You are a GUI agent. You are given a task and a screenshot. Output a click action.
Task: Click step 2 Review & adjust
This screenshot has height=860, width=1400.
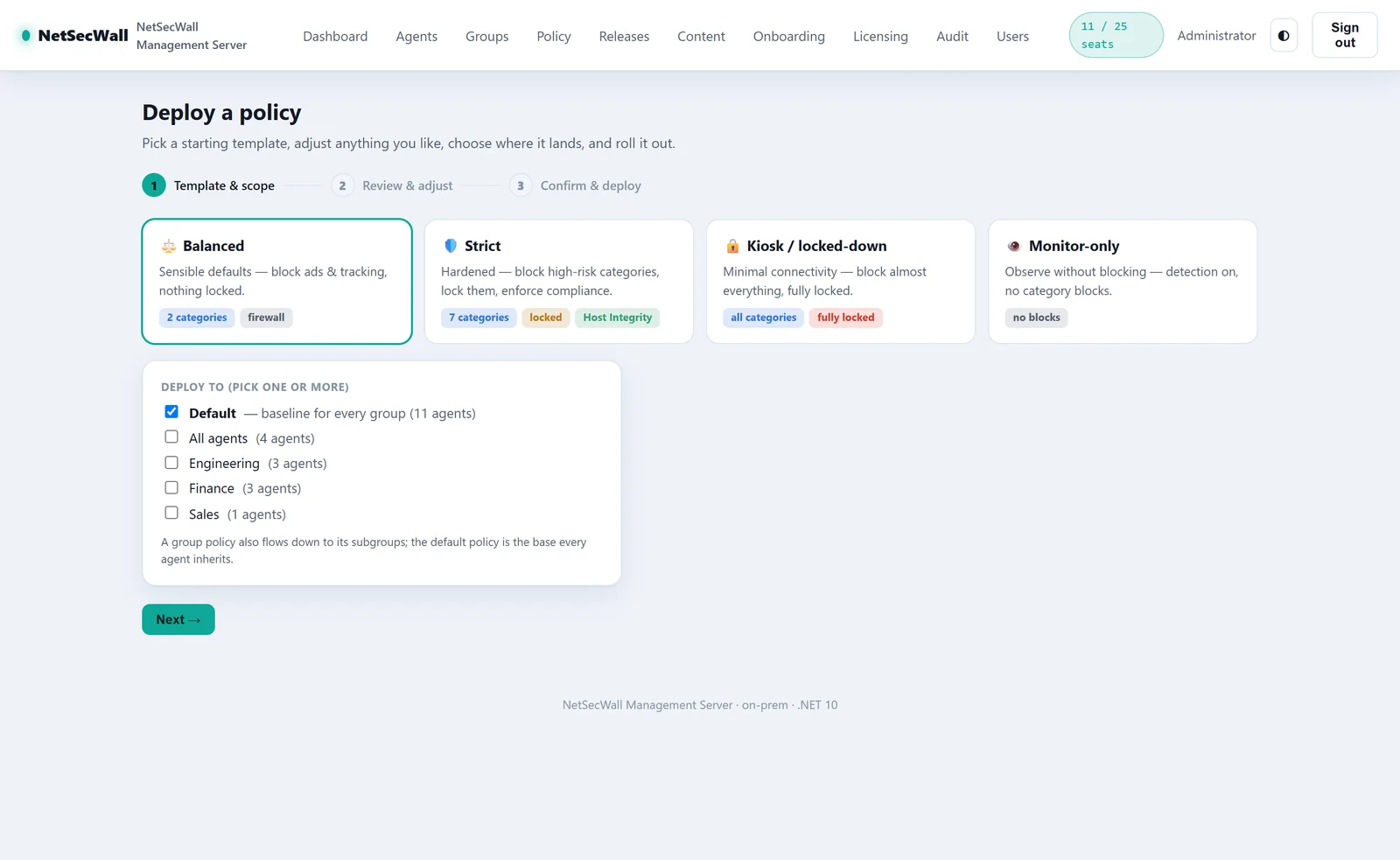393,185
